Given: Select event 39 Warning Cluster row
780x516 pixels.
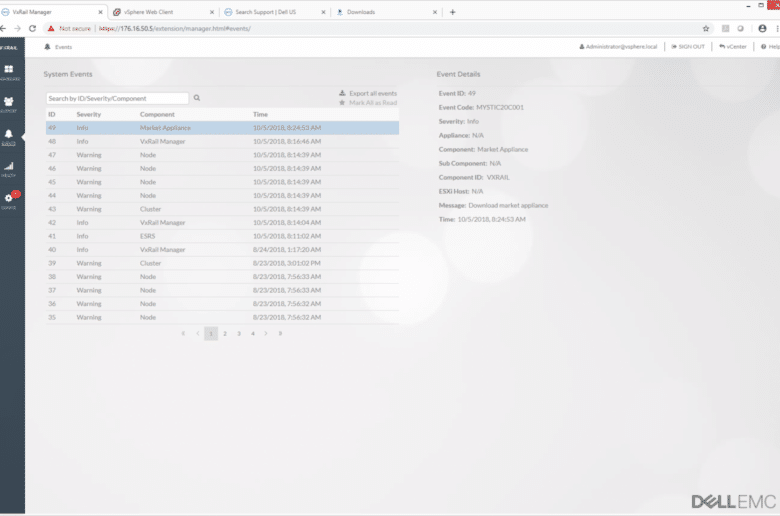Looking at the screenshot, I should click(222, 263).
